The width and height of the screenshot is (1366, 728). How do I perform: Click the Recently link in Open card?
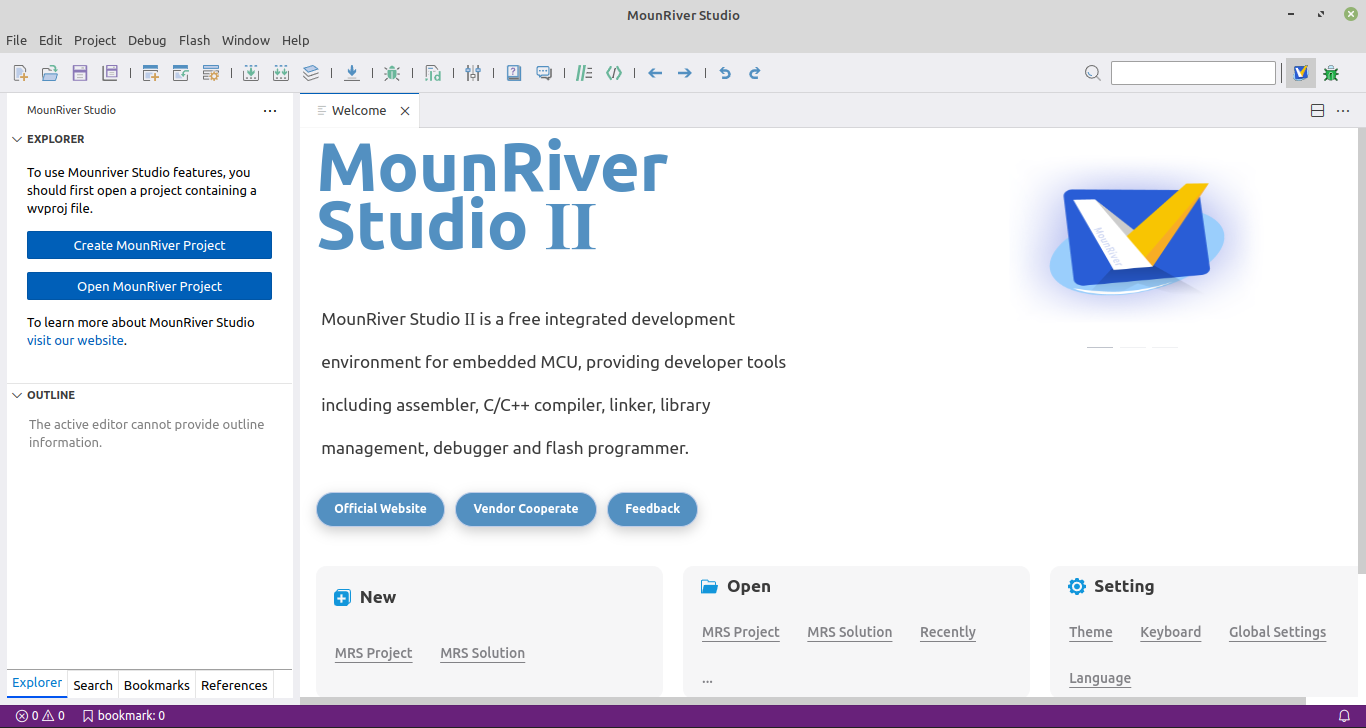tap(948, 632)
